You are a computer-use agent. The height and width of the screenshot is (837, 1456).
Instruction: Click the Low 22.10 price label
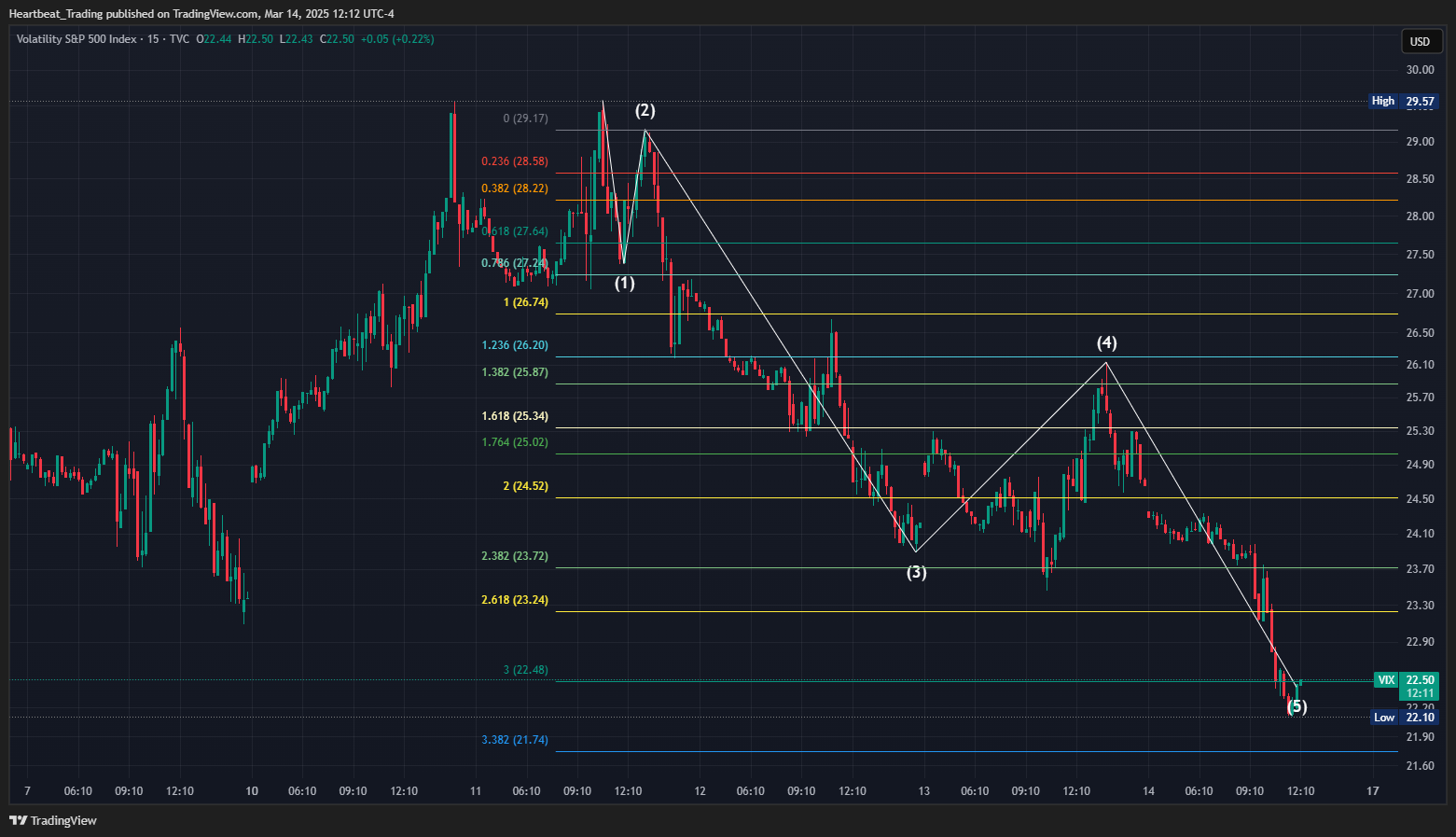click(x=1404, y=717)
